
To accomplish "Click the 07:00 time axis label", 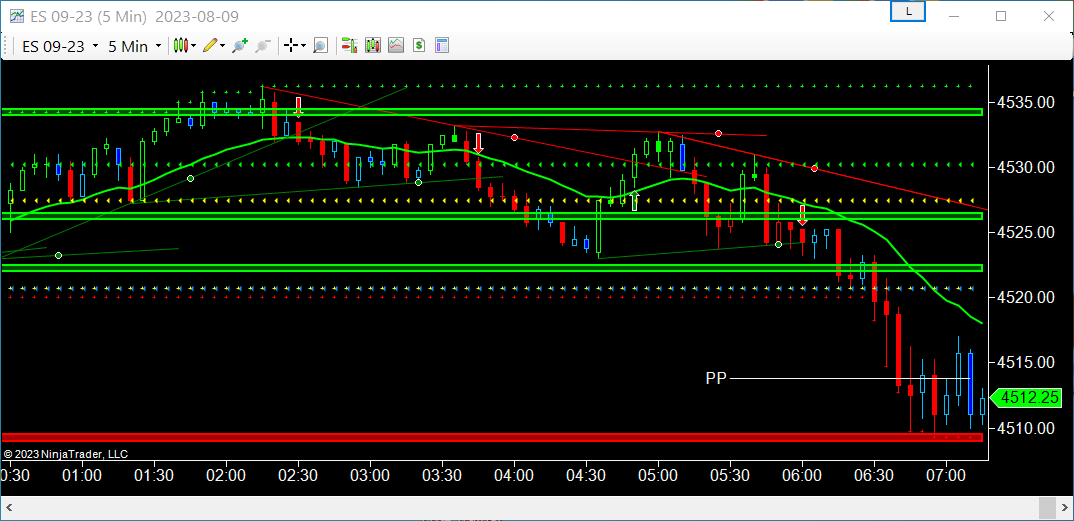I will coord(946,475).
